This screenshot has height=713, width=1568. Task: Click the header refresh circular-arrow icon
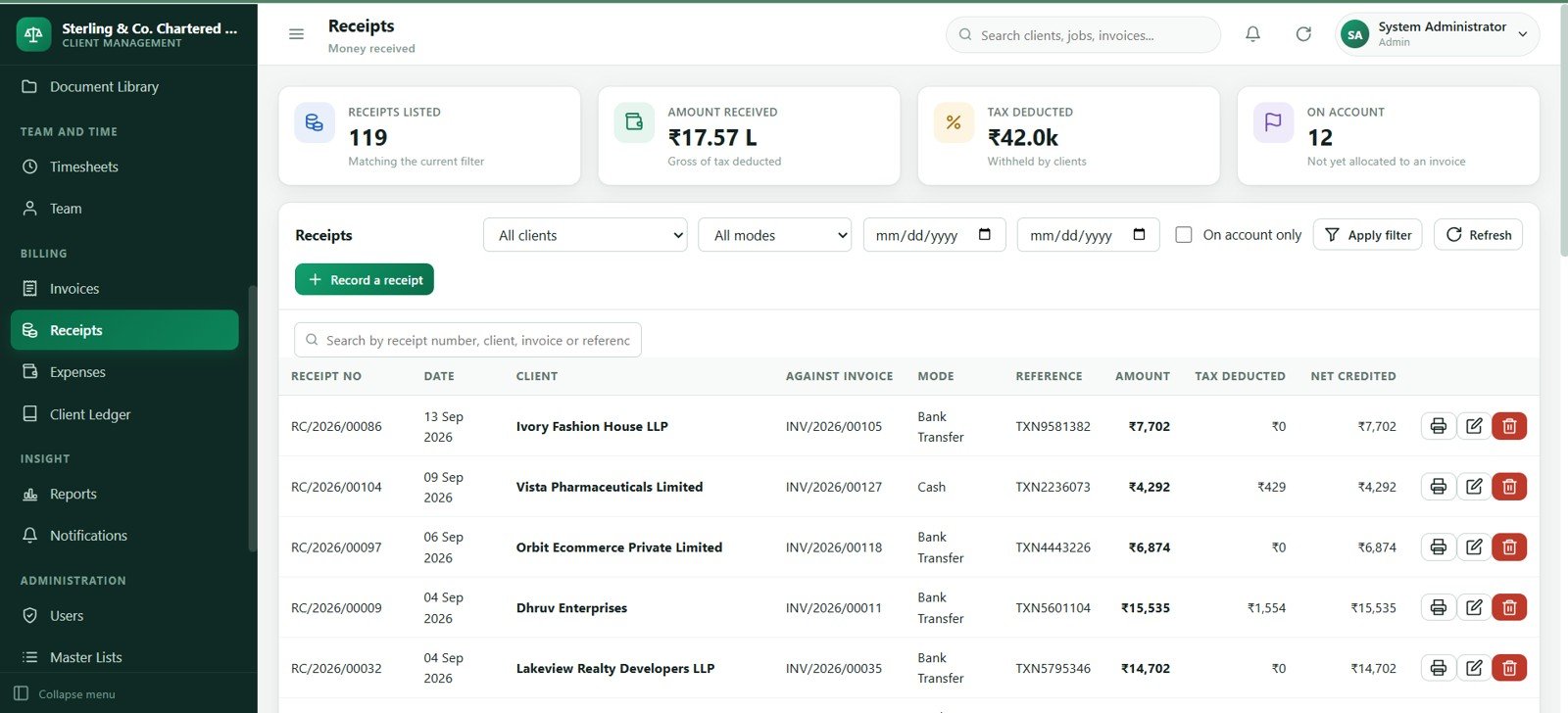pyautogui.click(x=1303, y=34)
